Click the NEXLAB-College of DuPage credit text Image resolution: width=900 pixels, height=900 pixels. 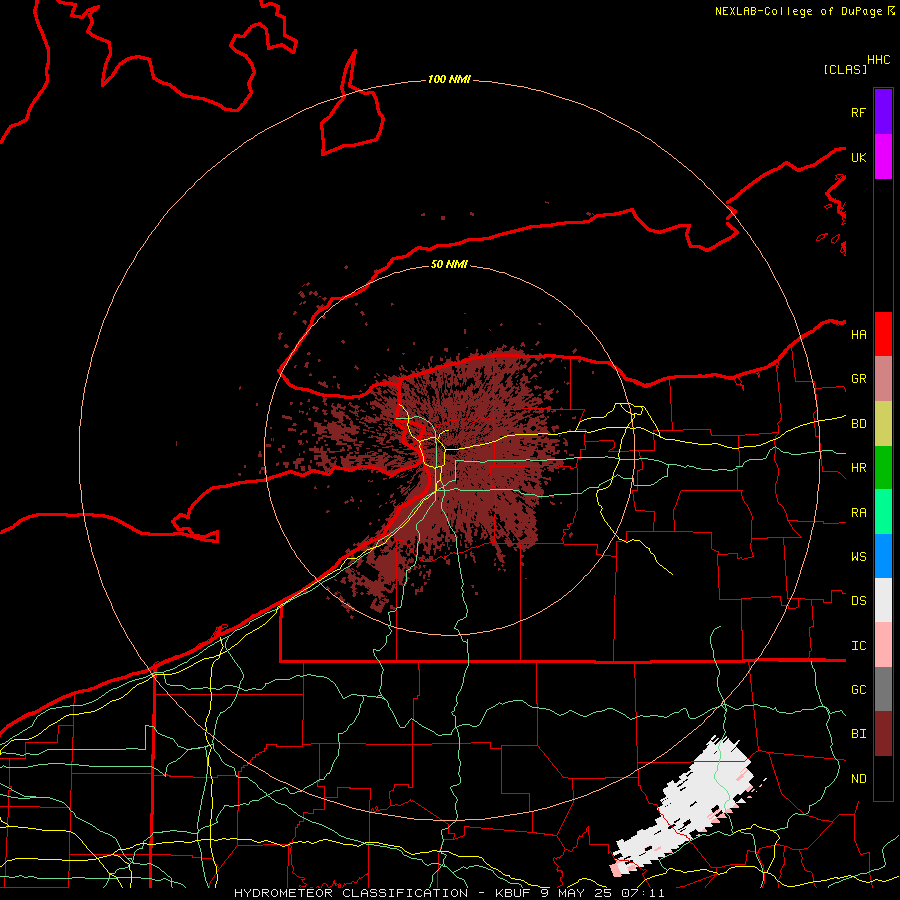pos(798,11)
